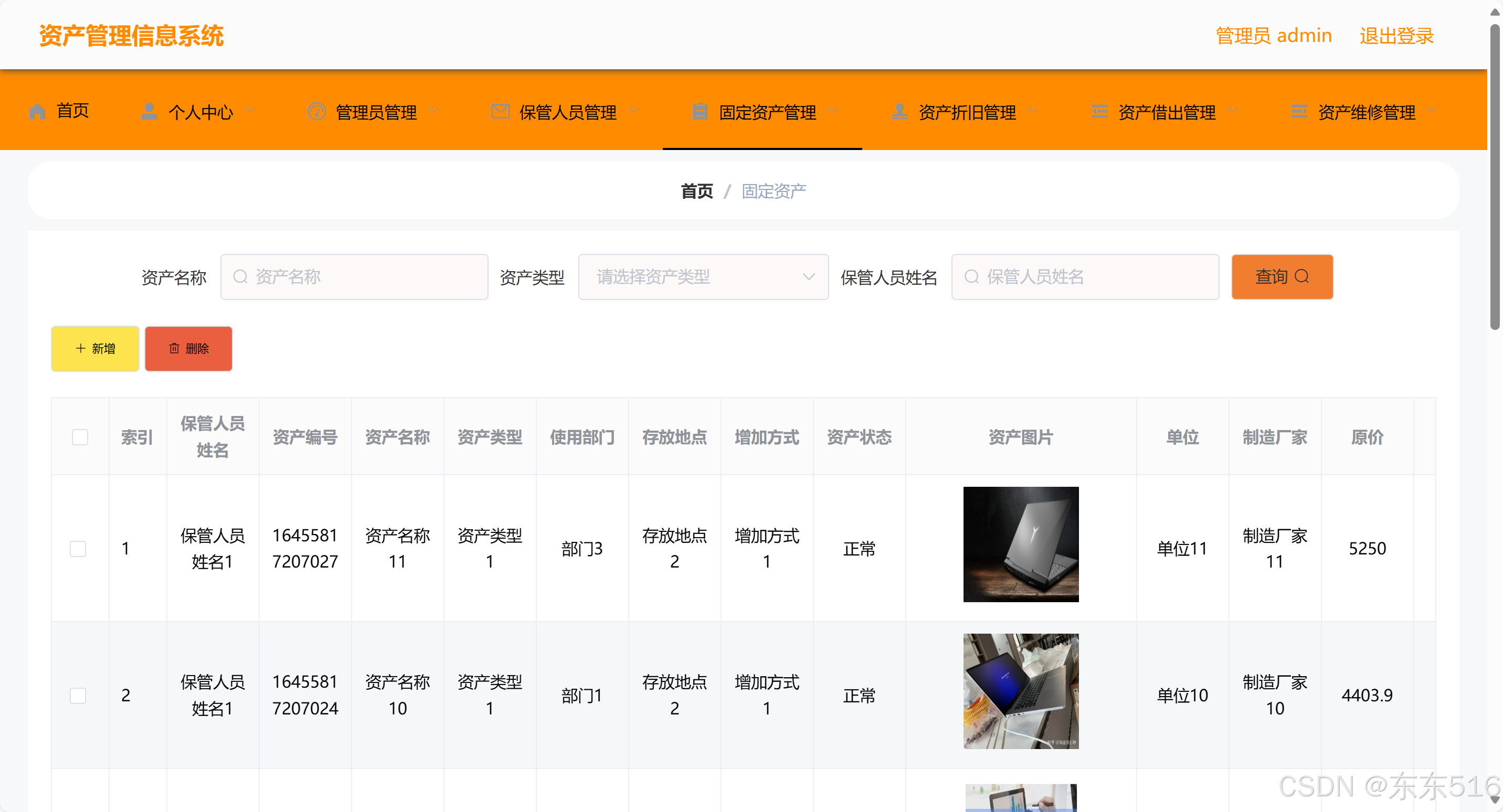Click the list icon beside 资产借出管理
1503x812 pixels.
tap(1099, 111)
